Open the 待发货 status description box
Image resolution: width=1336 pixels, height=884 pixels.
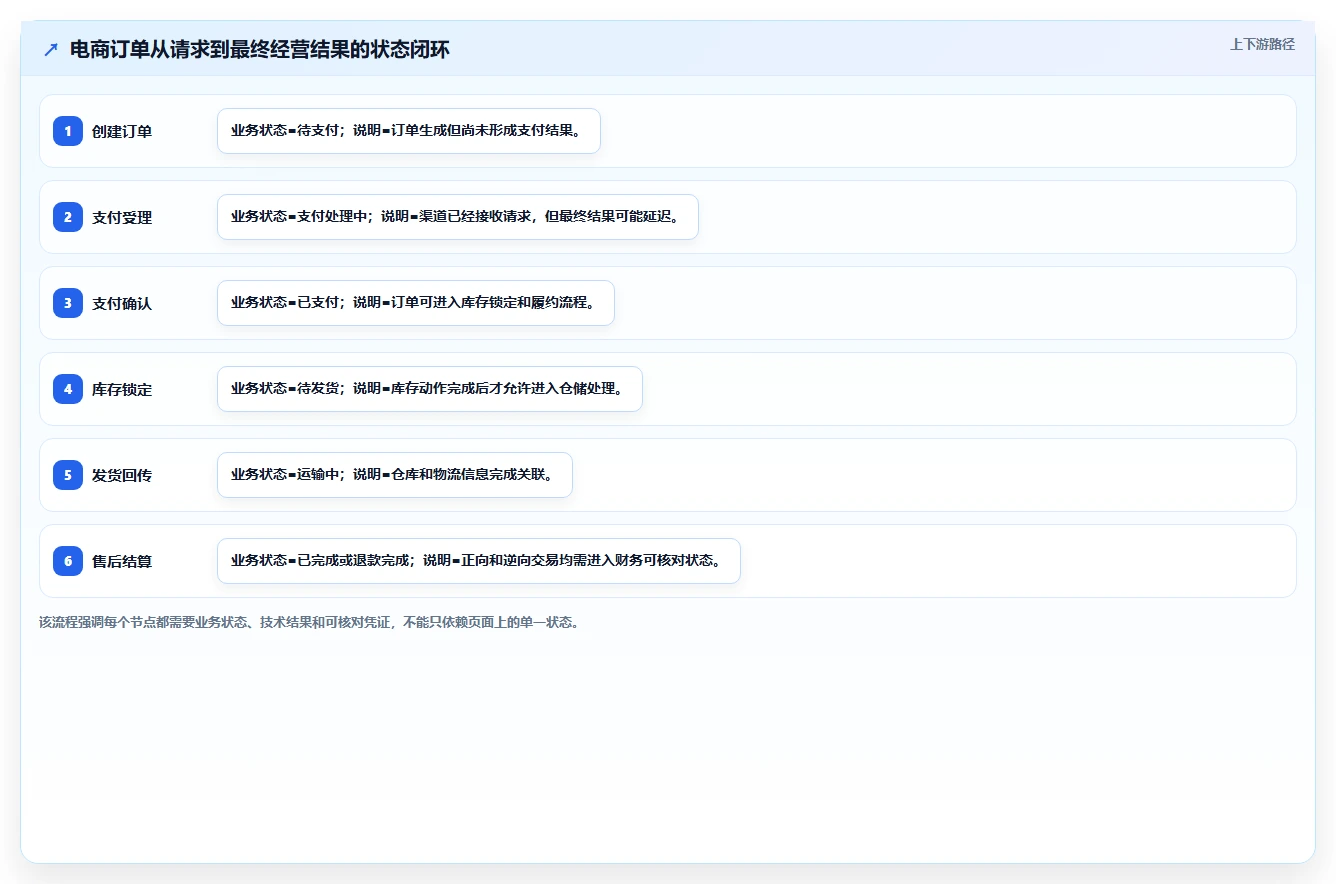[x=430, y=389]
